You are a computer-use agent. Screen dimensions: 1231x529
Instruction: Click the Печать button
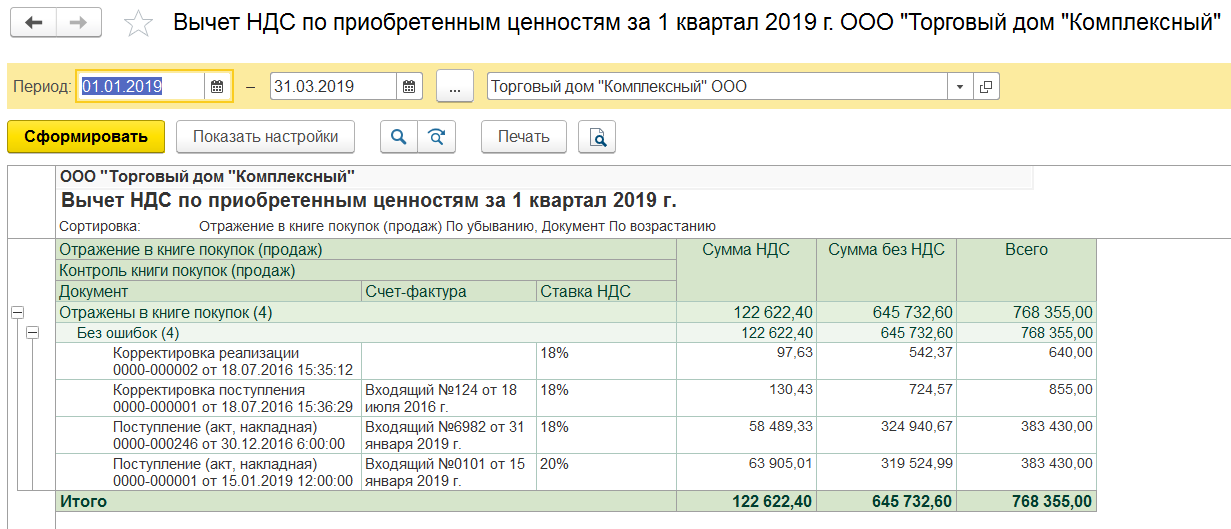pos(523,137)
